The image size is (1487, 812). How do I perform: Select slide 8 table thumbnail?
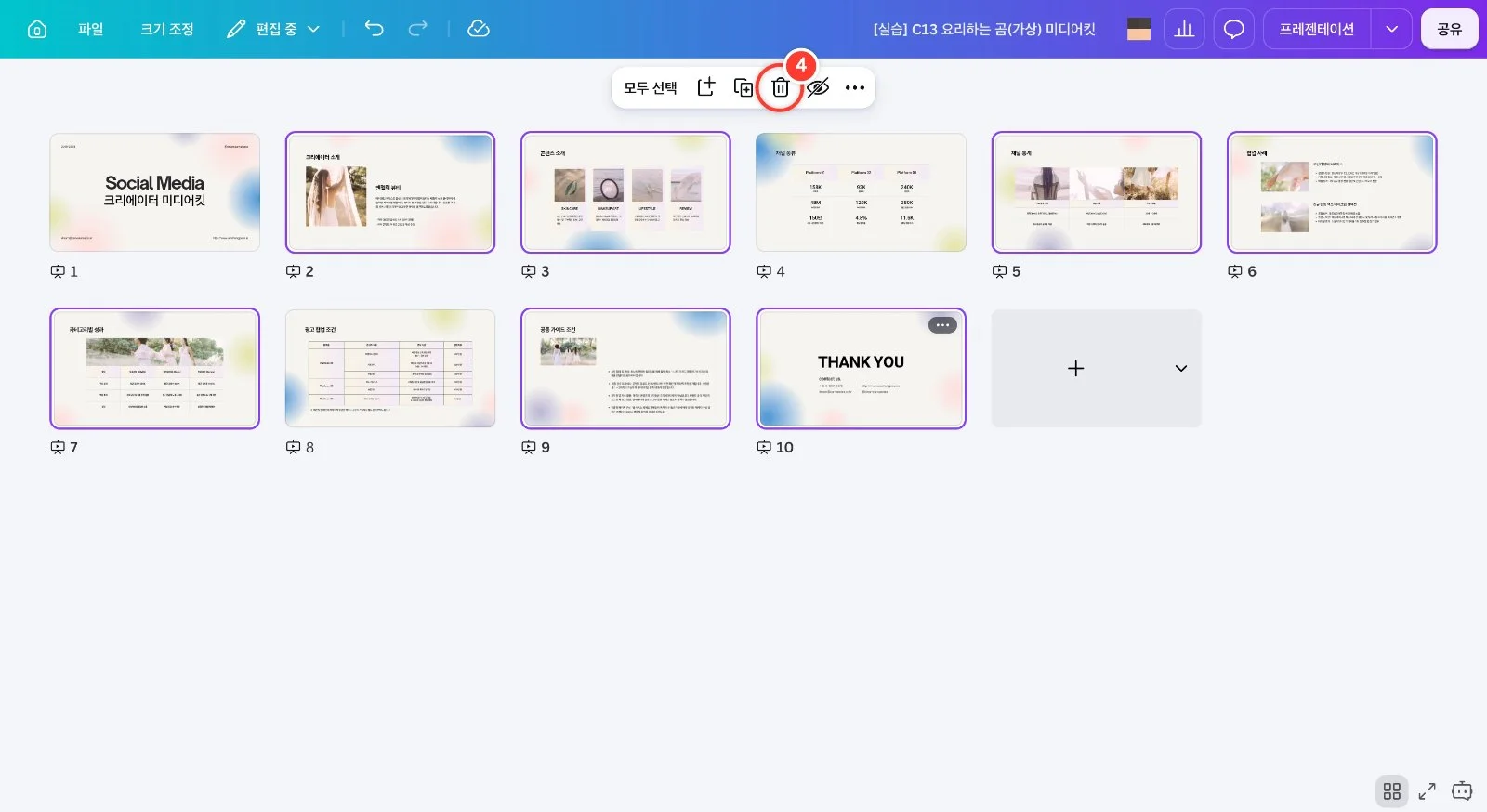[x=390, y=368]
